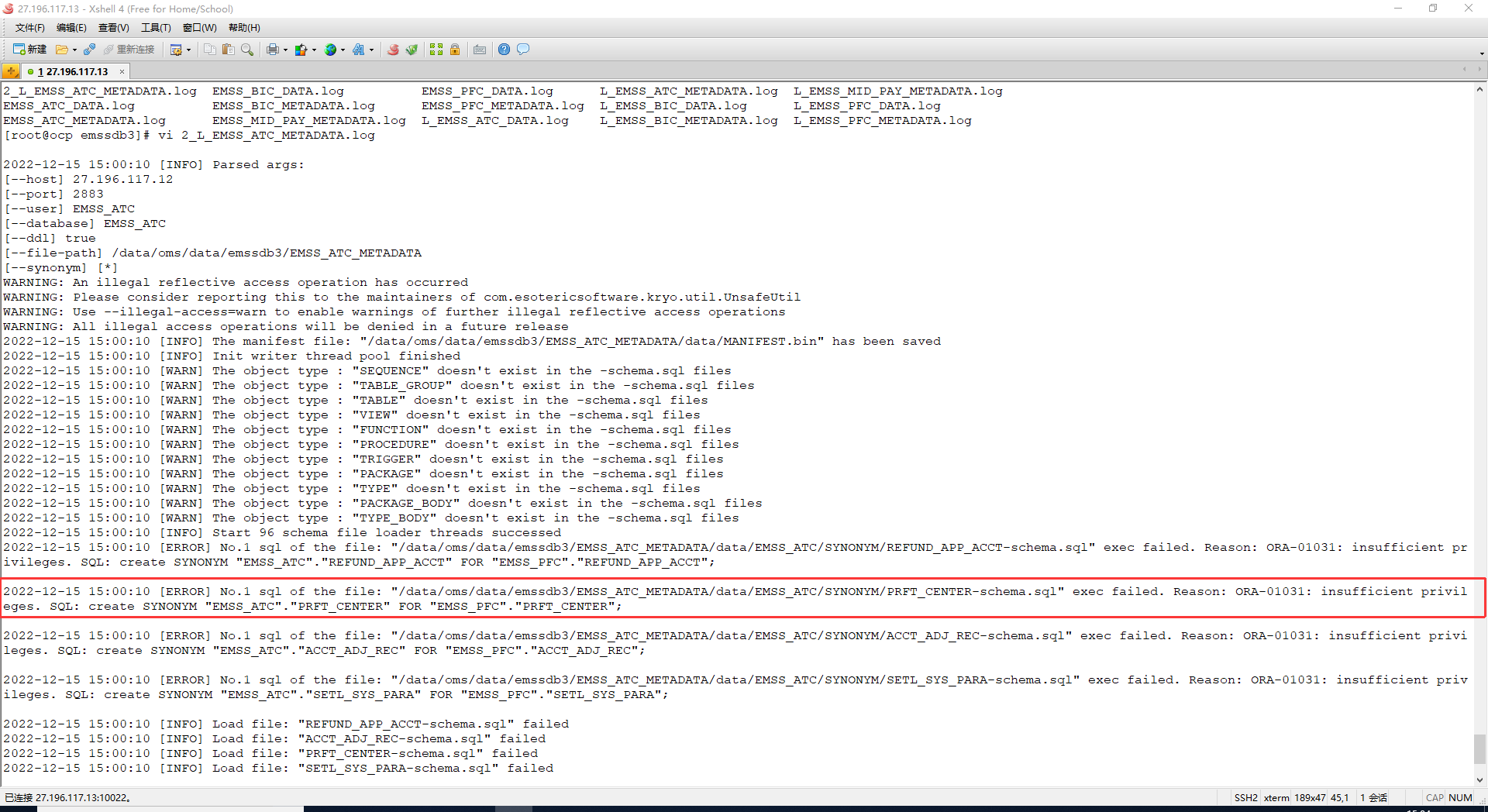The width and height of the screenshot is (1488, 812).
Task: Open the 文件(F) menu
Action: [30, 28]
